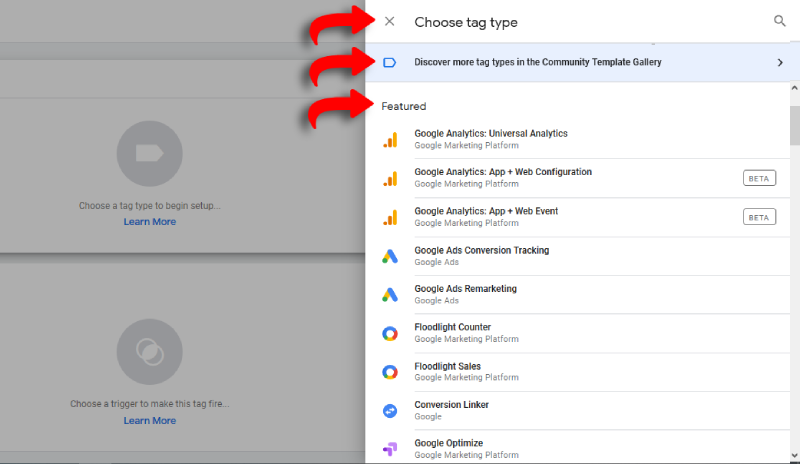Click the Google Optimize icon

click(x=390, y=449)
